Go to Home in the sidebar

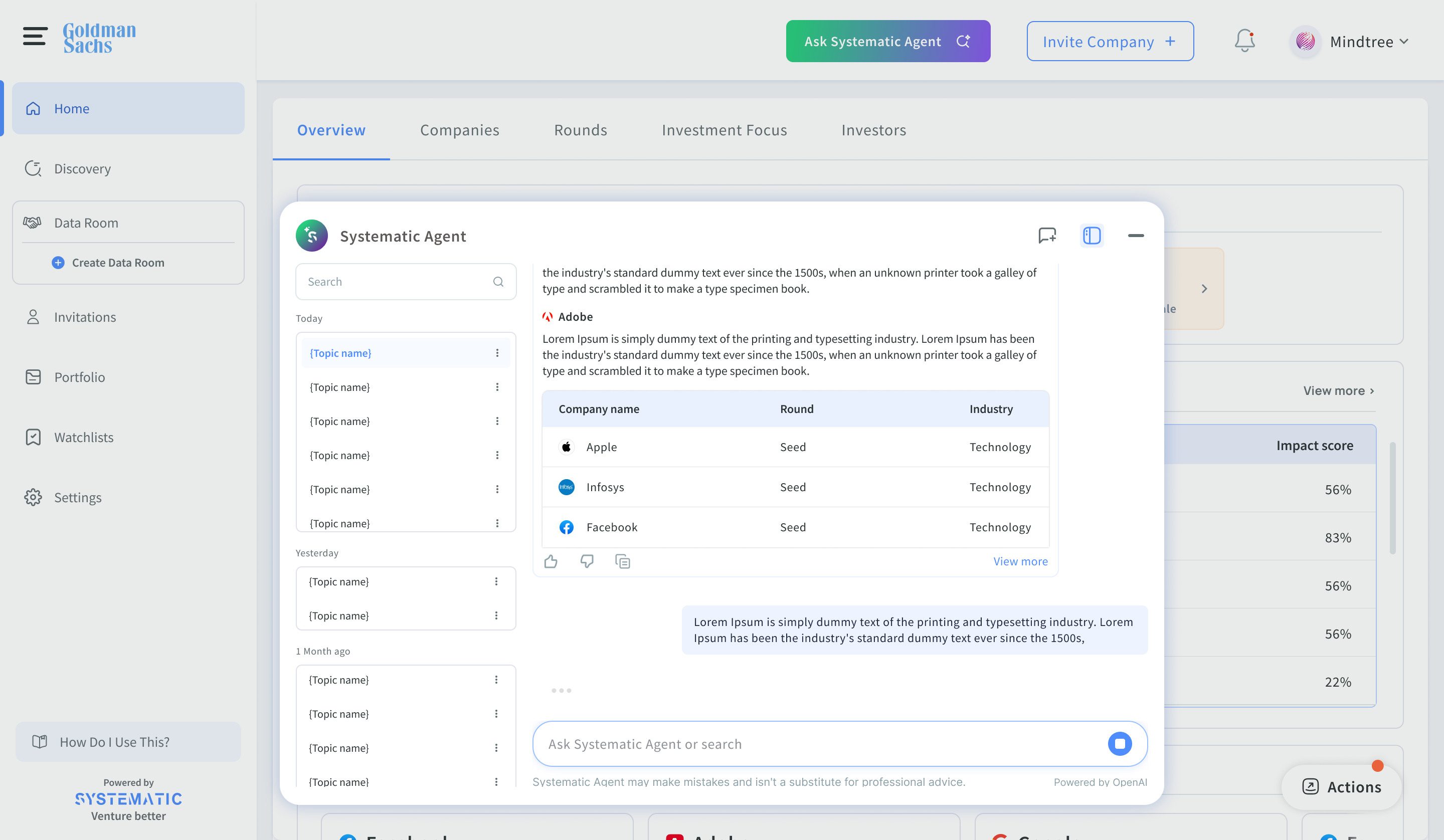tap(128, 108)
